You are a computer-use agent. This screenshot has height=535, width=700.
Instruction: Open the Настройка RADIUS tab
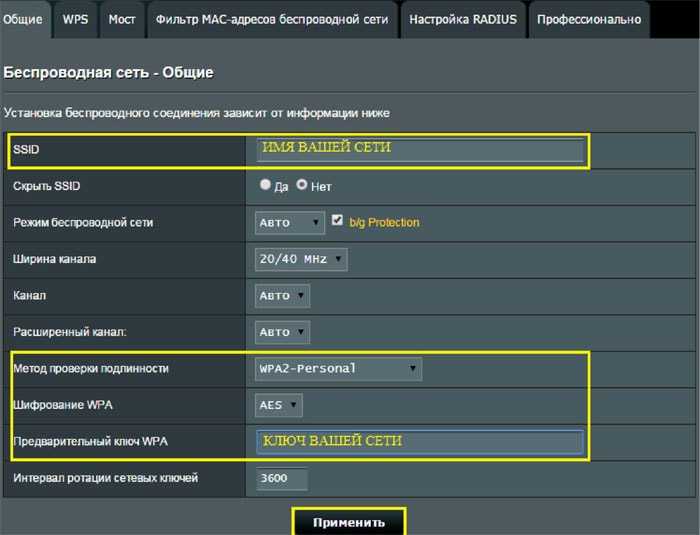pos(463,19)
